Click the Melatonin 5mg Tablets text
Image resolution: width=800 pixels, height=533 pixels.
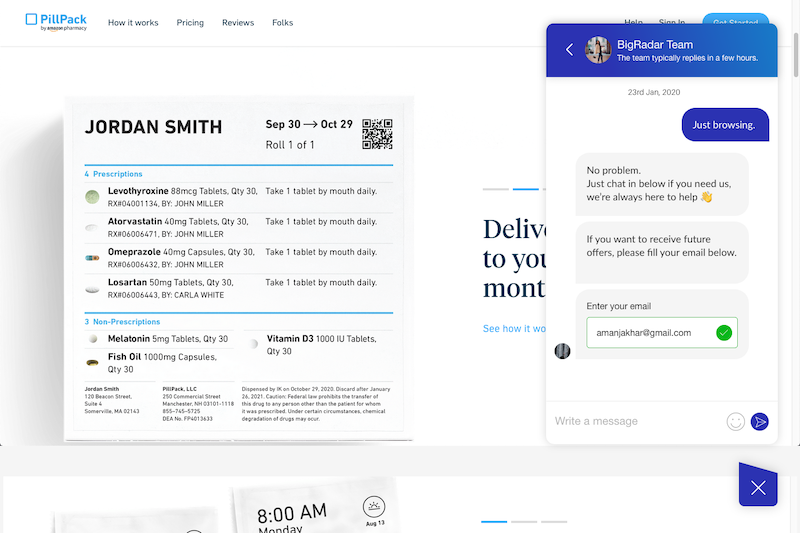(x=168, y=339)
